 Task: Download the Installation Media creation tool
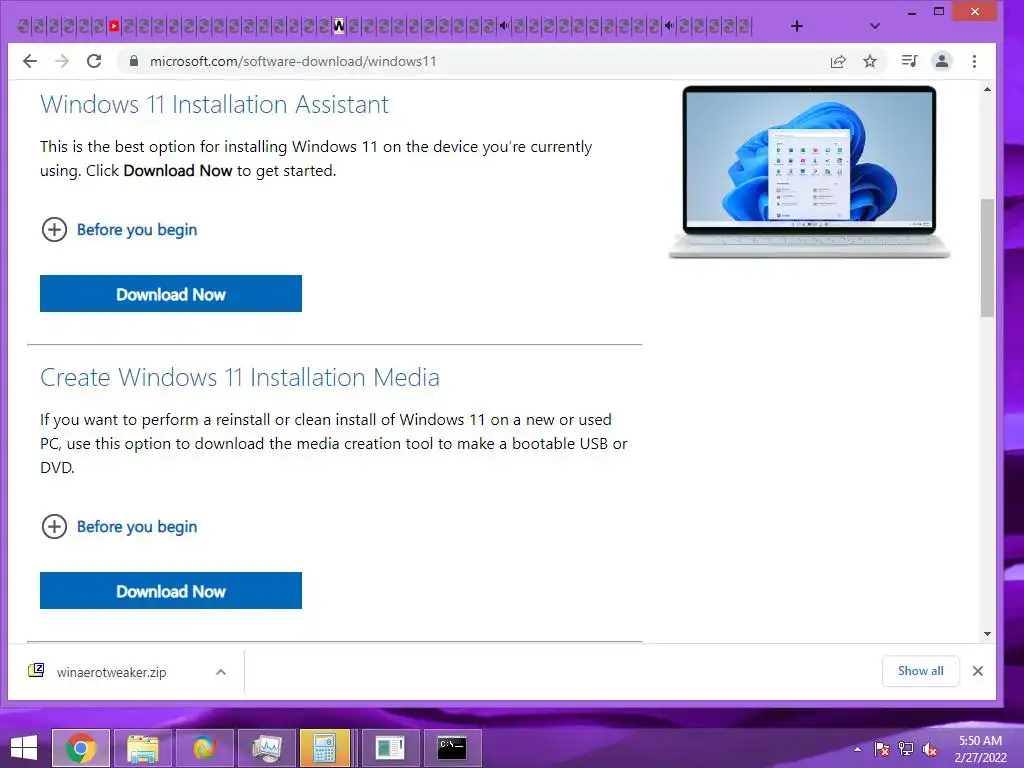(171, 590)
